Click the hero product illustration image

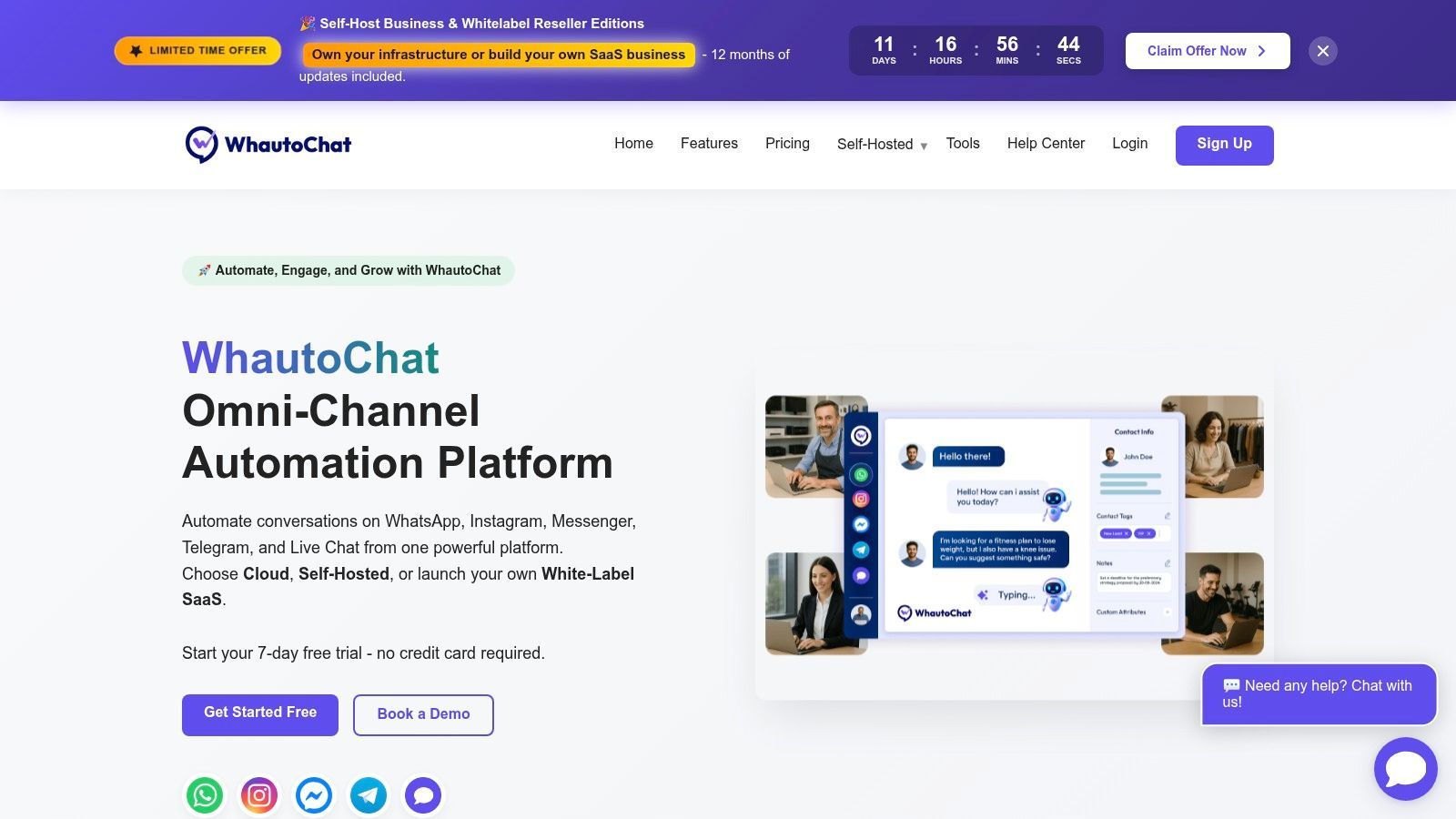point(1015,525)
